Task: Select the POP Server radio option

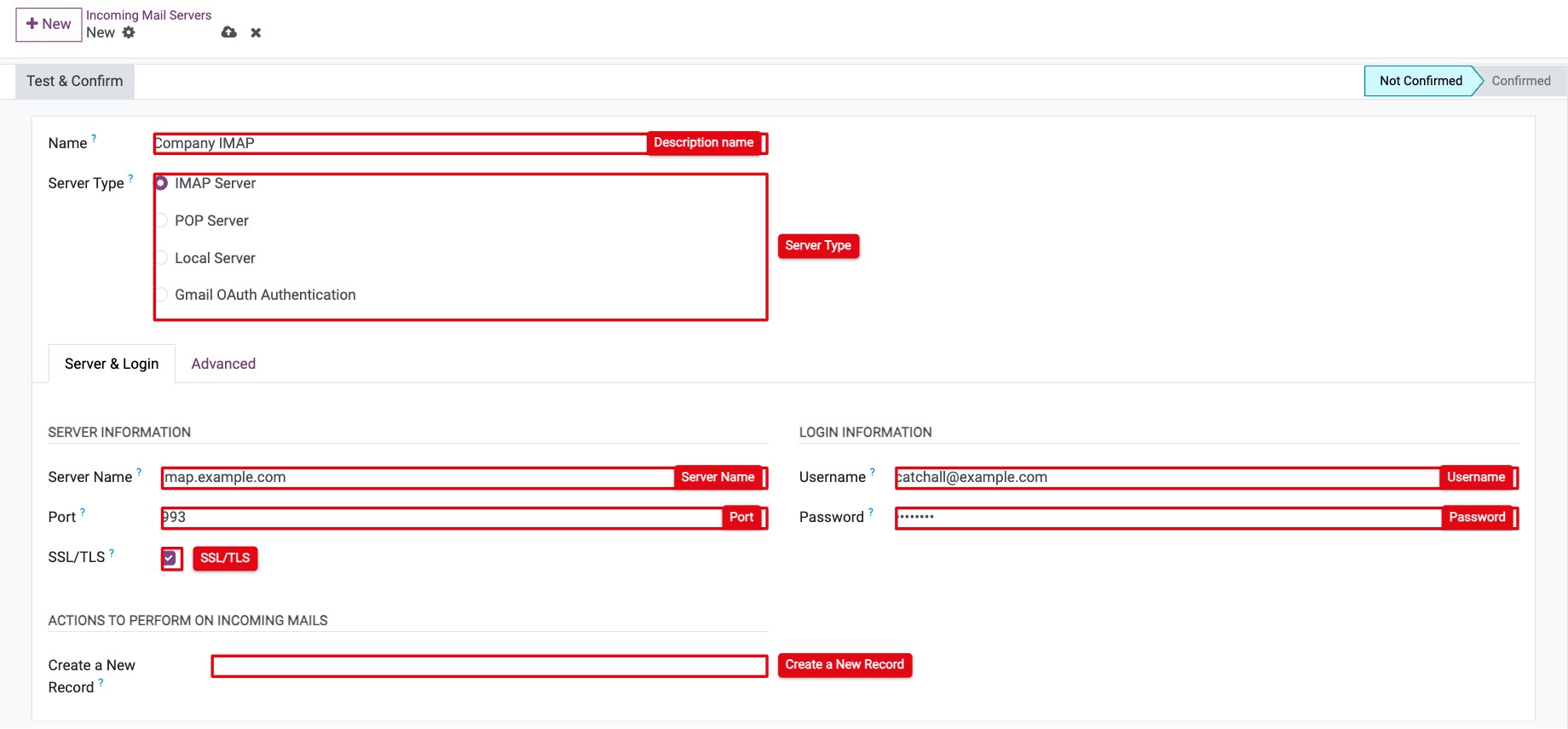Action: [x=161, y=221]
